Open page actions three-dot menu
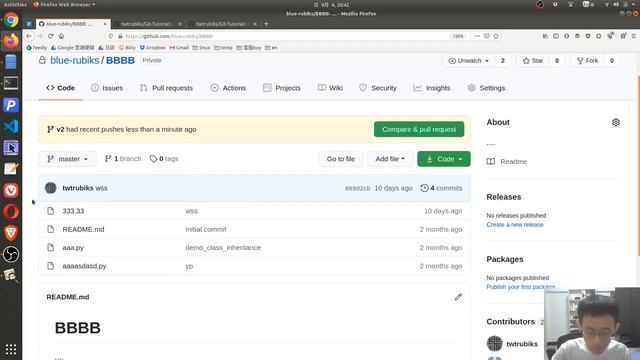This screenshot has height=360, width=640. tap(477, 36)
